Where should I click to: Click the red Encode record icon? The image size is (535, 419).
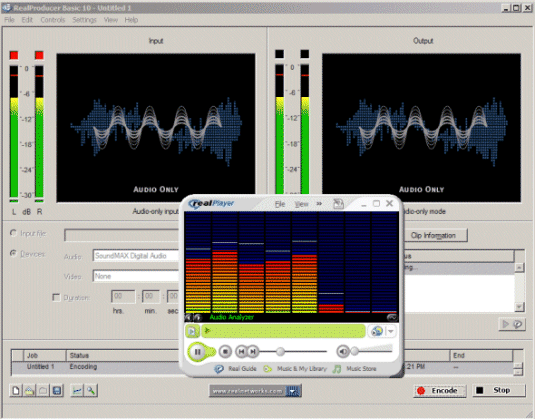(421, 391)
